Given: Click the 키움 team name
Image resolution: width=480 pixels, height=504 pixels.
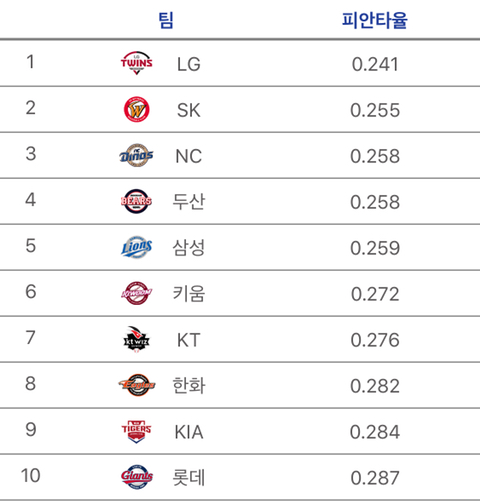Looking at the screenshot, I should tap(189, 293).
